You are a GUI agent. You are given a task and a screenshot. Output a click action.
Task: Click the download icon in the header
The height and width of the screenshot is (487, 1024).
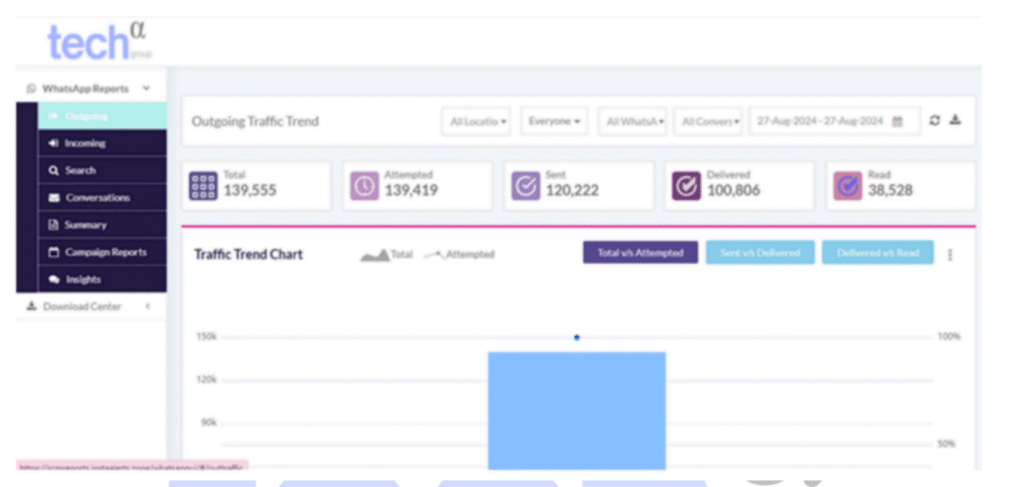[x=955, y=121]
